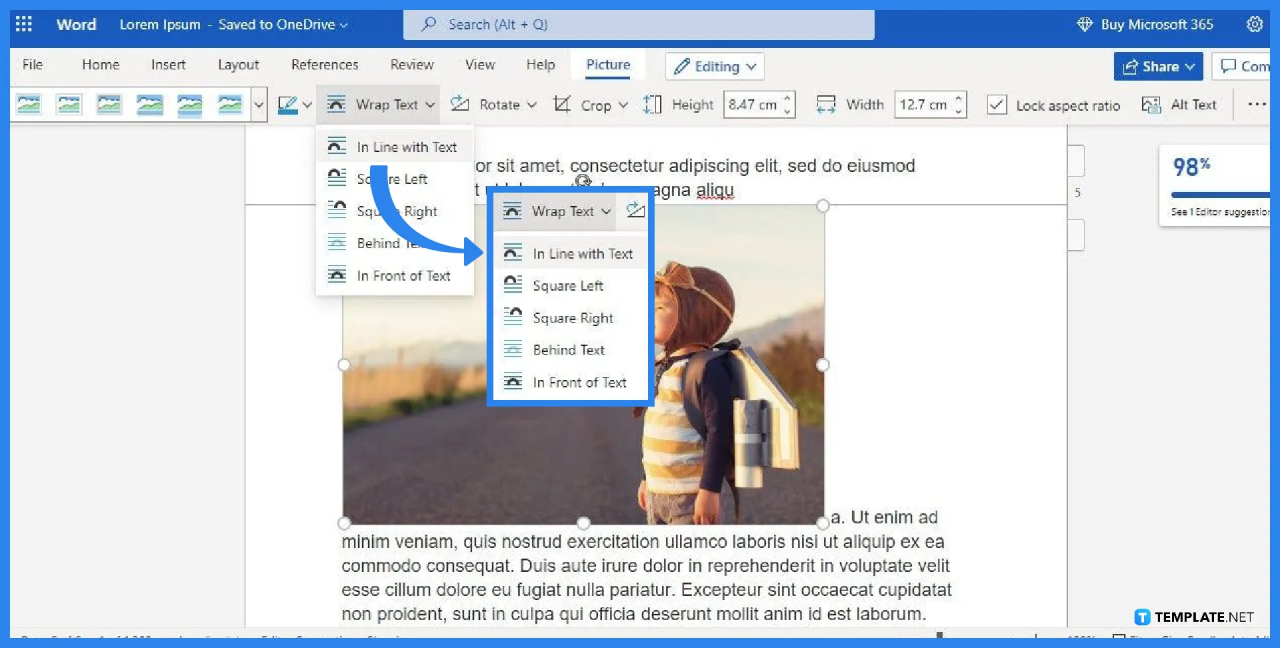Click the Rotate icon in ribbon
The width and height of the screenshot is (1280, 648).
coord(460,104)
